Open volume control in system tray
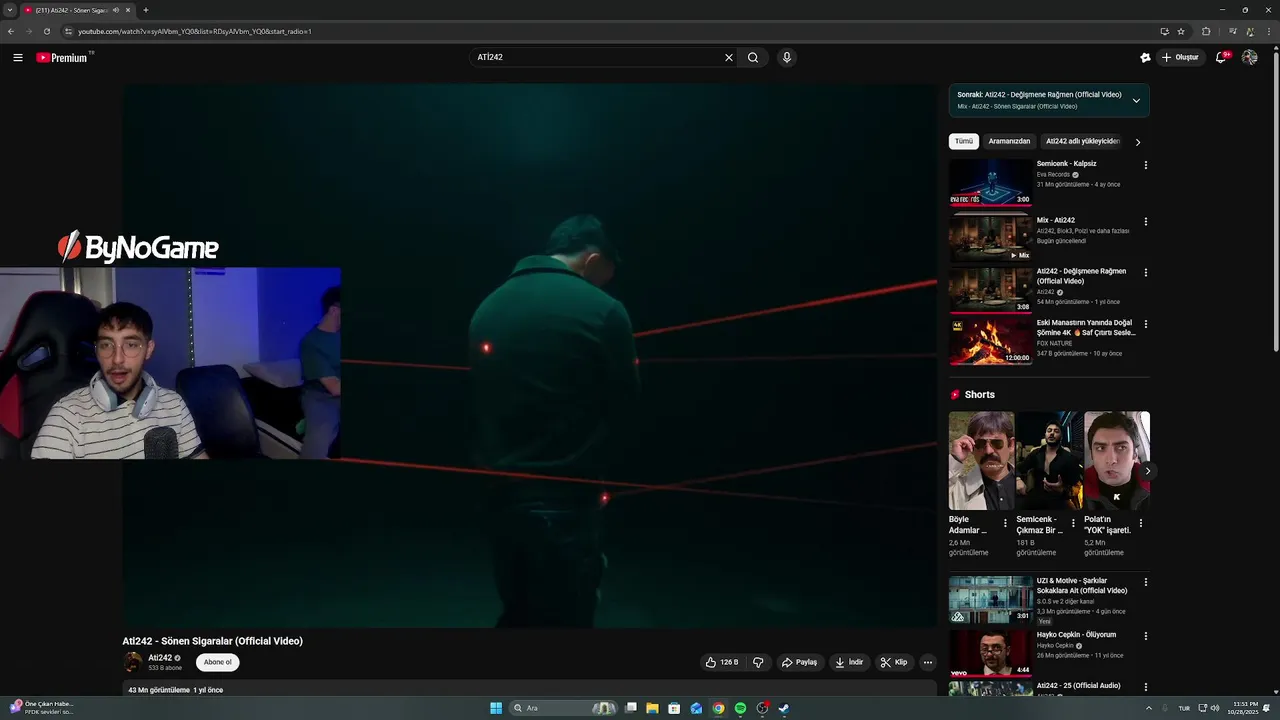This screenshot has height=720, width=1280. click(1215, 708)
